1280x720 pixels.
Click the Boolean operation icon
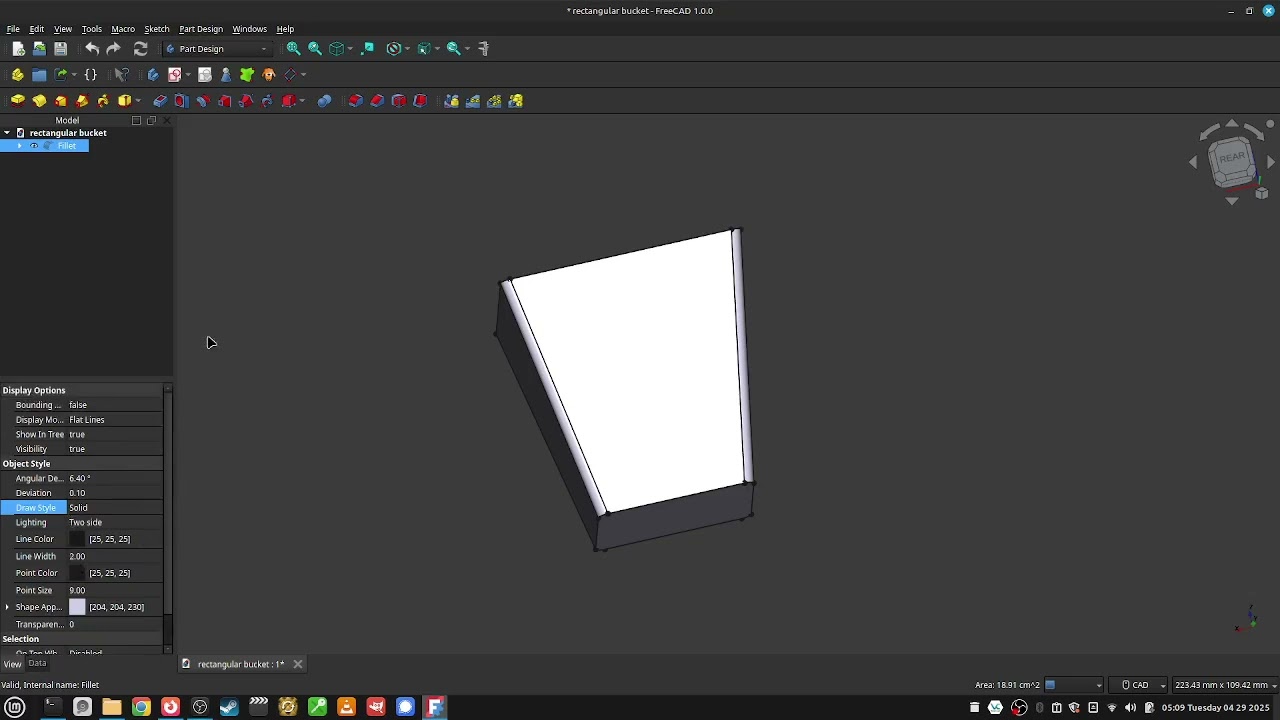coord(324,100)
